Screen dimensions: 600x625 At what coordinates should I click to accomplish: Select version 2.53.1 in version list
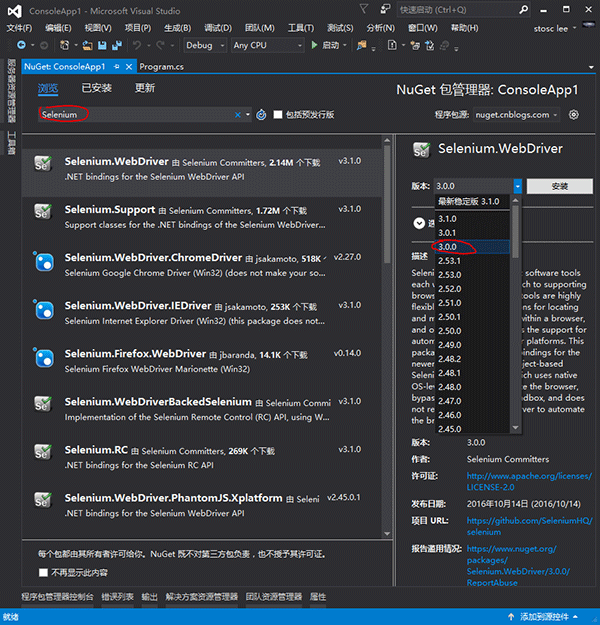(472, 261)
